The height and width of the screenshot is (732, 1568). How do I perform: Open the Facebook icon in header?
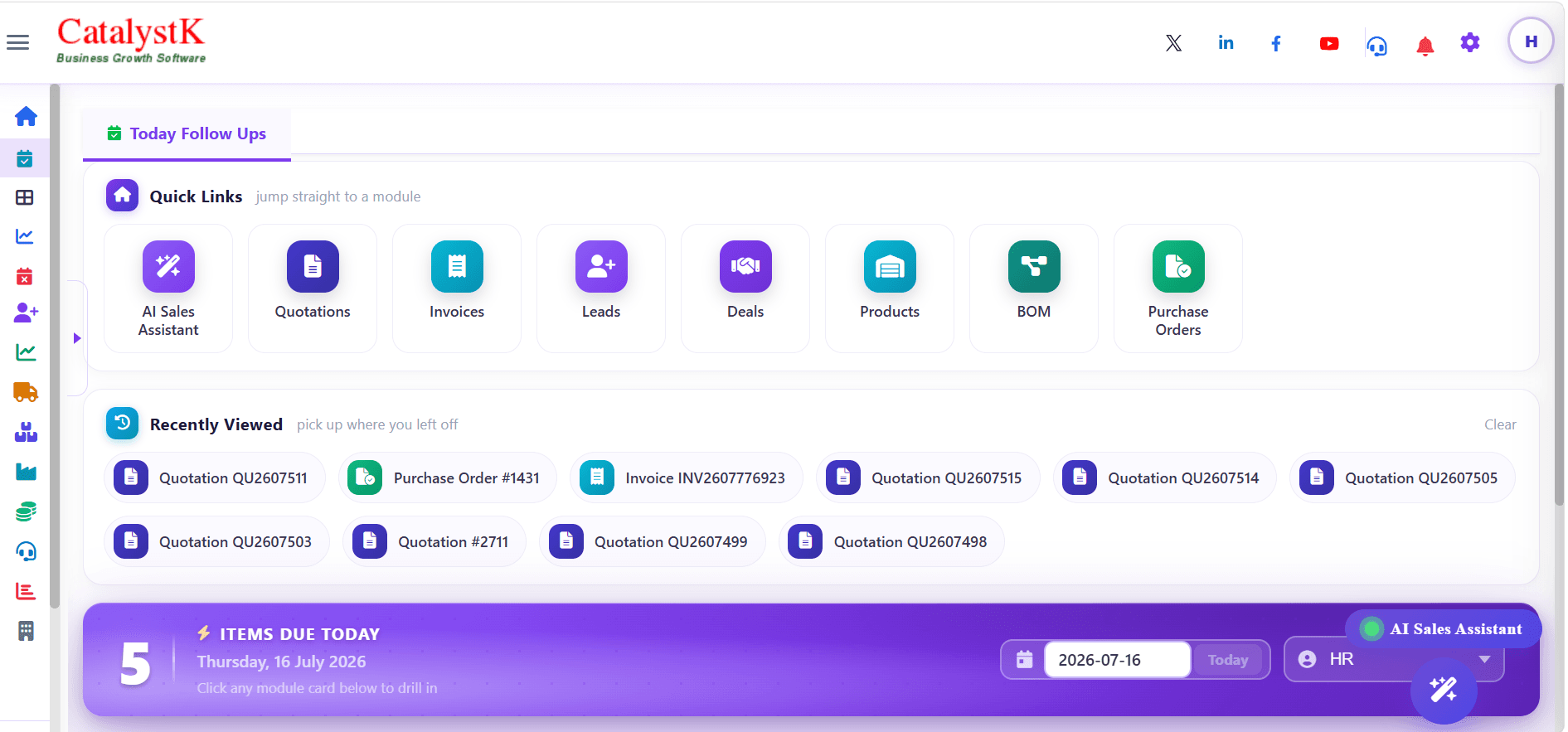pyautogui.click(x=1276, y=43)
